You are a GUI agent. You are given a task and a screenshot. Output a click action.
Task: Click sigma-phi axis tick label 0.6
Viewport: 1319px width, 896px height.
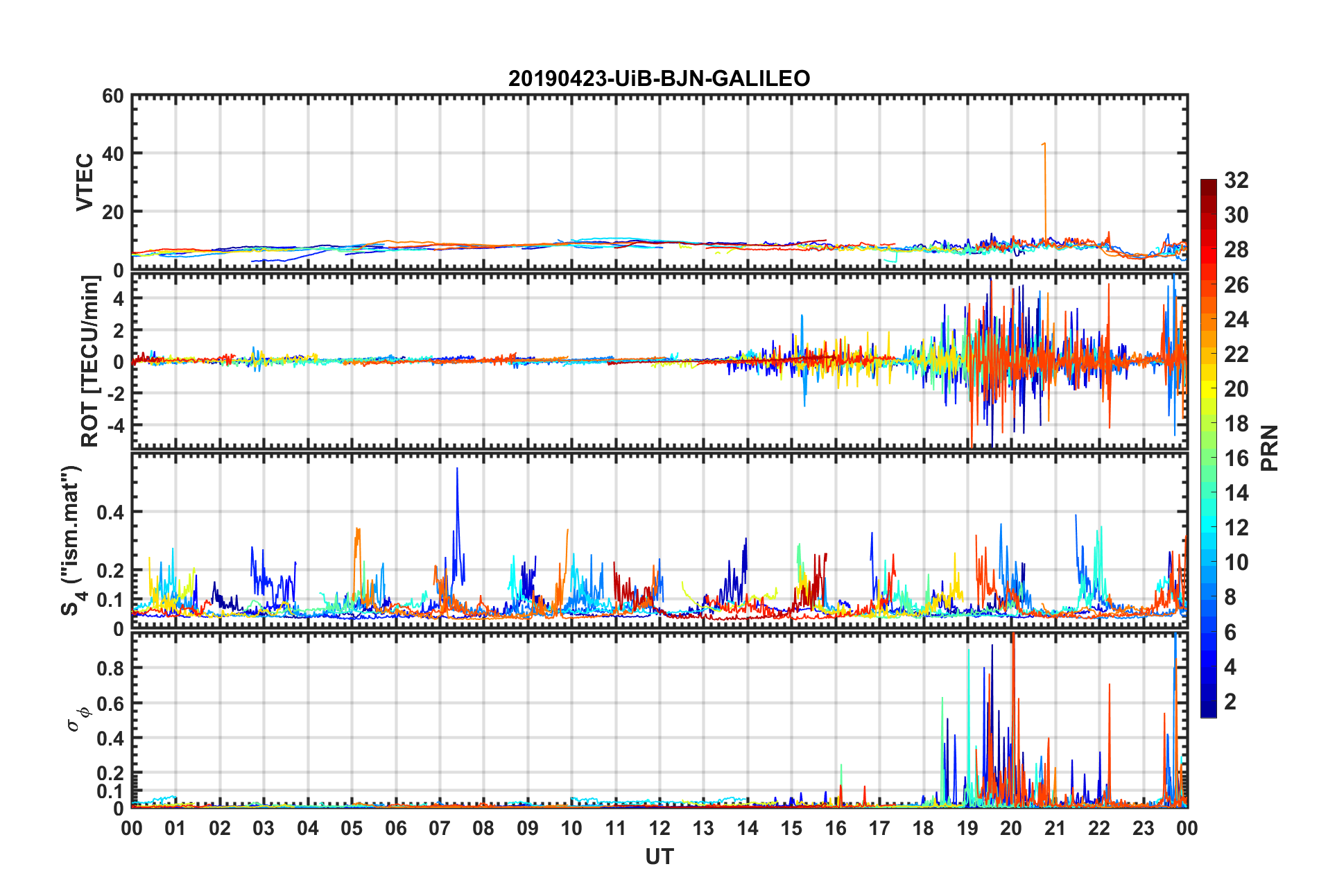point(110,703)
